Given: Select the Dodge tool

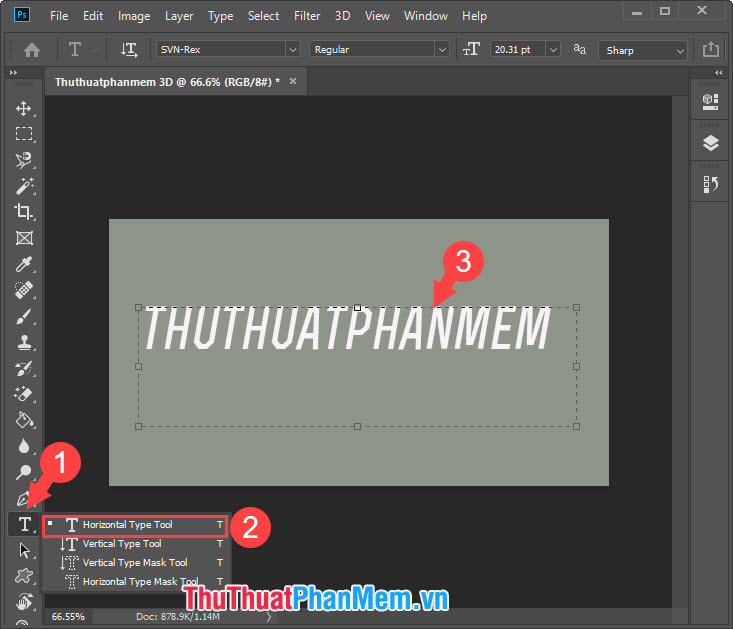Looking at the screenshot, I should (x=24, y=472).
